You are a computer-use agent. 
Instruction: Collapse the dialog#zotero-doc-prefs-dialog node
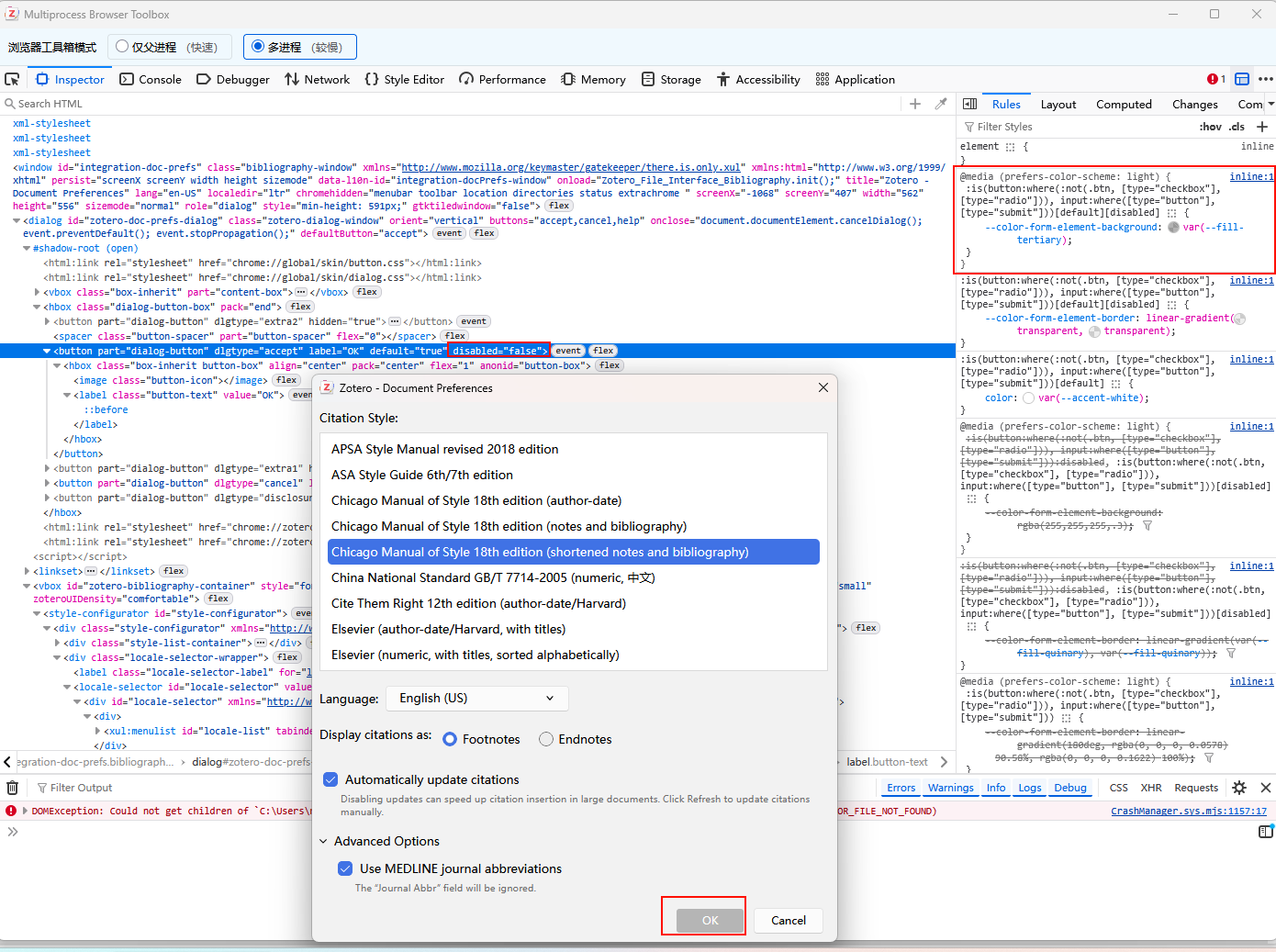(17, 220)
